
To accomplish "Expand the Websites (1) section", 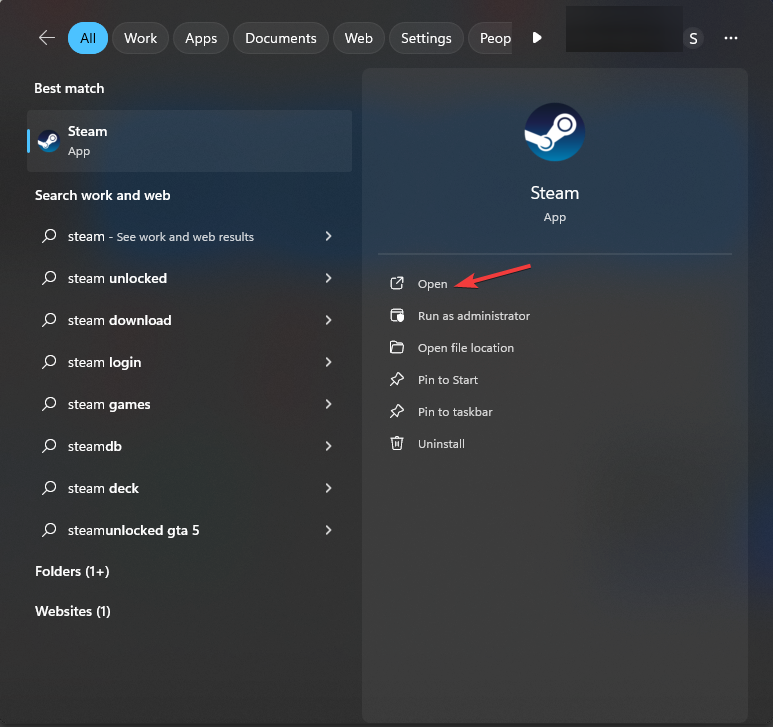I will tap(72, 611).
